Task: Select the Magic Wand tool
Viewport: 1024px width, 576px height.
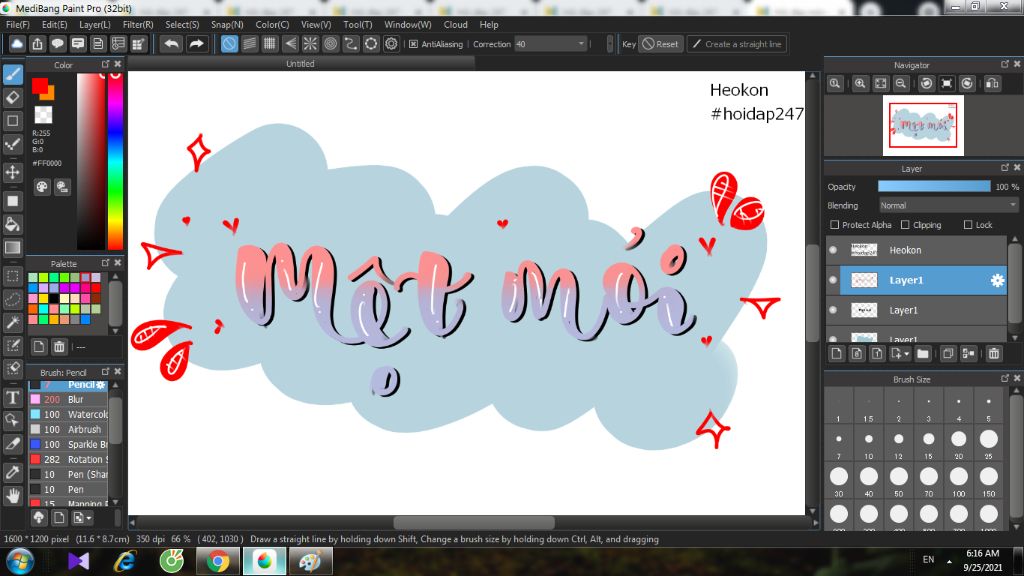Action: coord(13,322)
